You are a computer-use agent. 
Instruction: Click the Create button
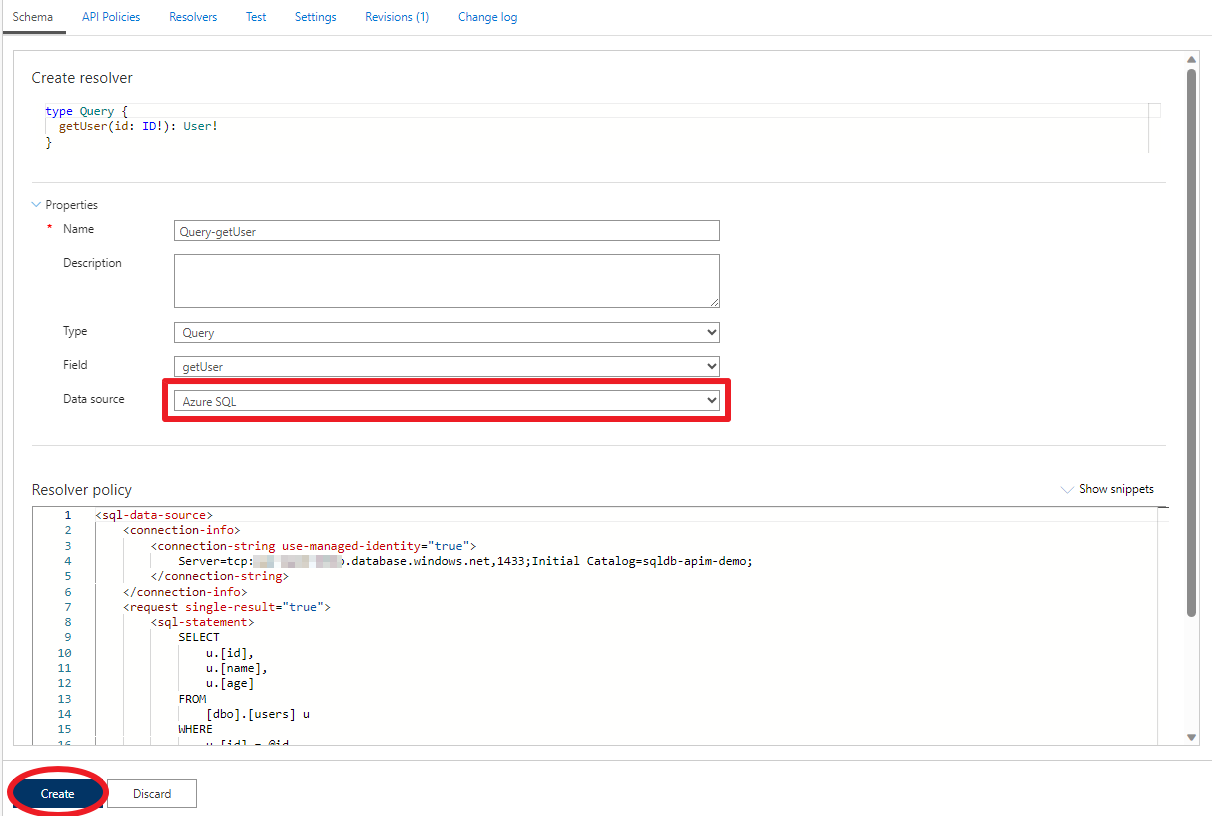58,794
